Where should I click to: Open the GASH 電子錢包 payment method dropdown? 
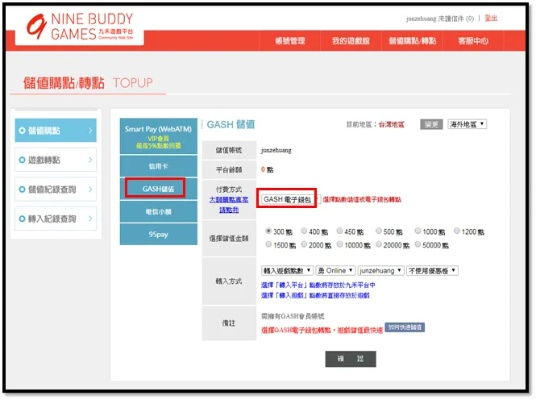tap(290, 199)
